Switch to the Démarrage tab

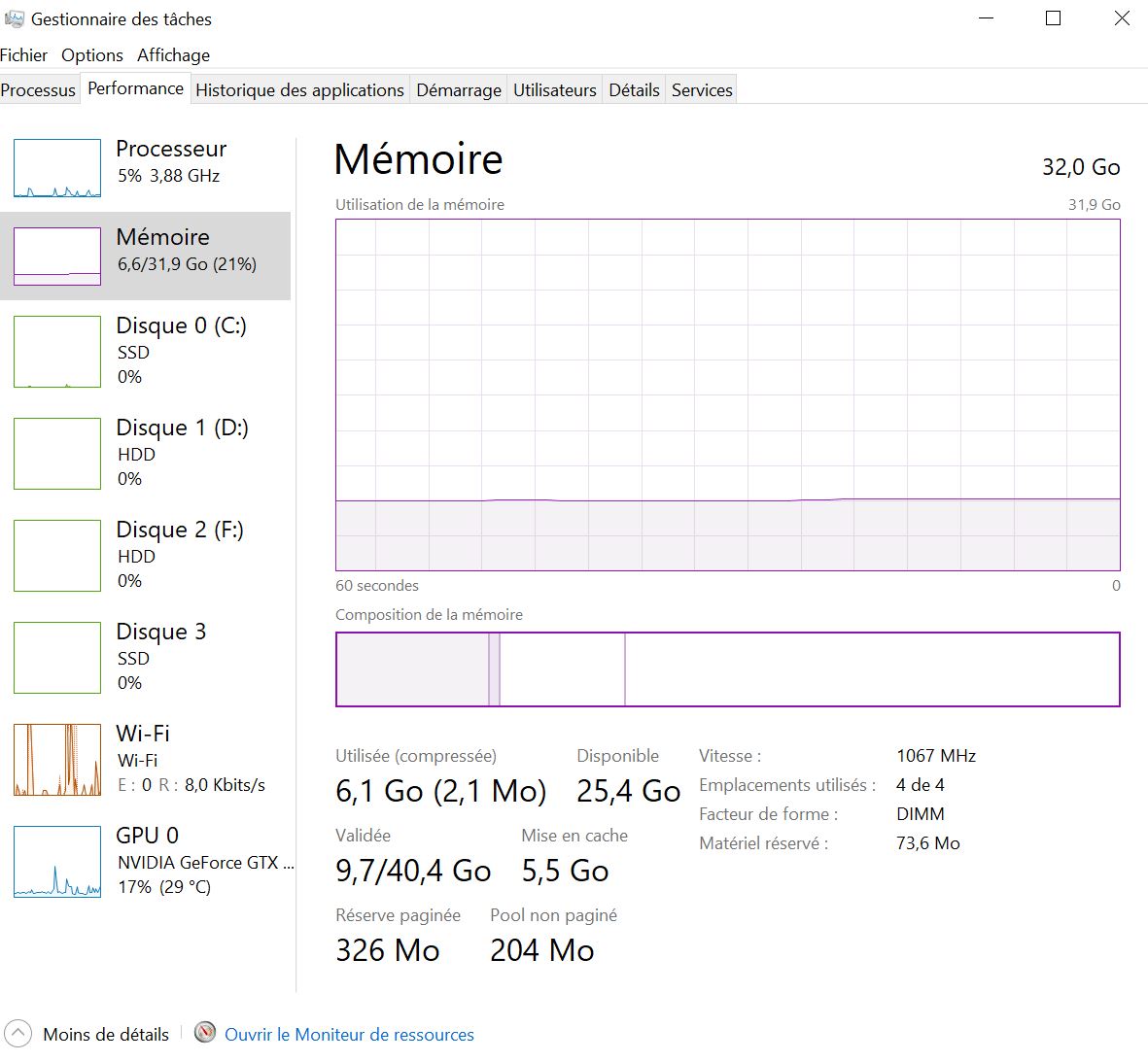[x=459, y=90]
